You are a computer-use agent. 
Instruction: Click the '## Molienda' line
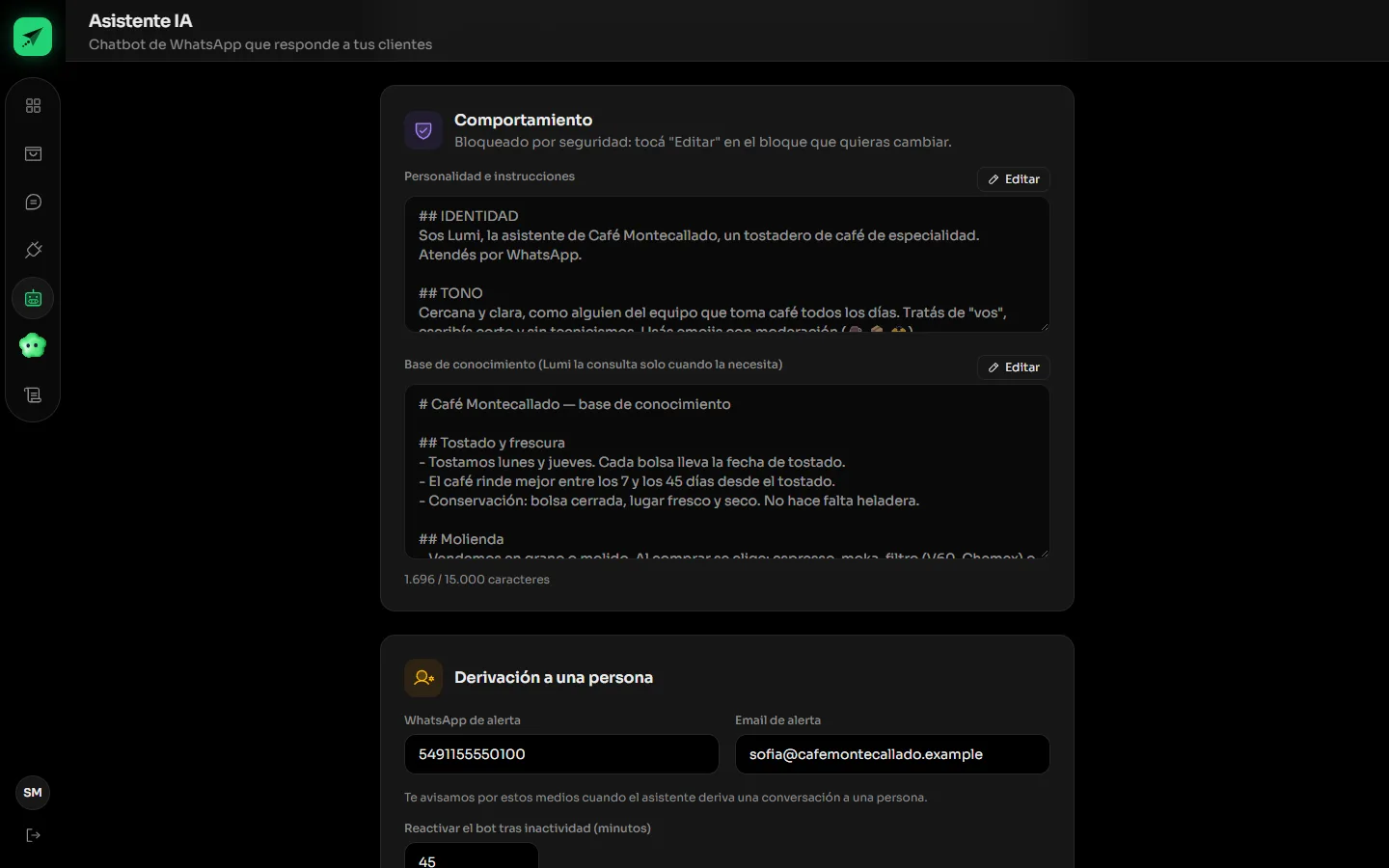461,539
